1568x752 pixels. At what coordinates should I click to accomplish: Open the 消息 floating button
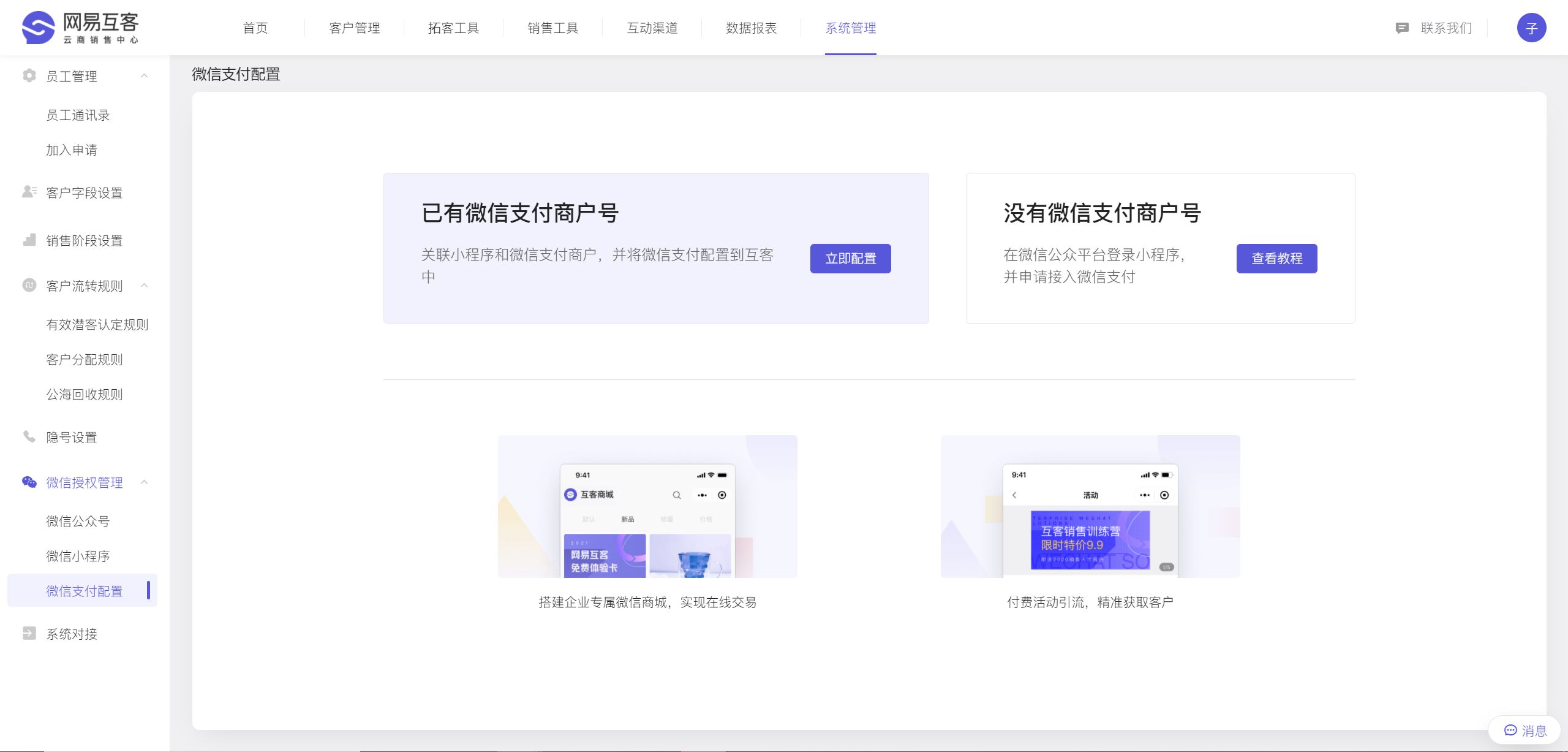click(1525, 731)
